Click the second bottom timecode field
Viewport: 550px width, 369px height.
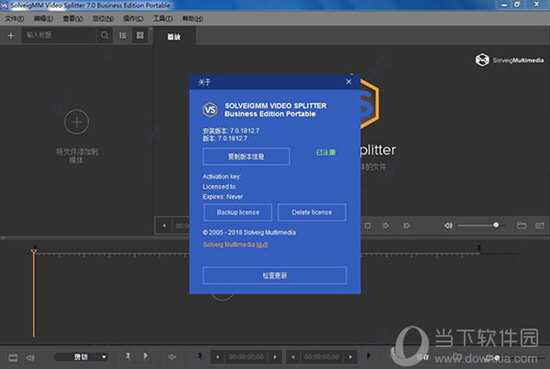(322, 357)
